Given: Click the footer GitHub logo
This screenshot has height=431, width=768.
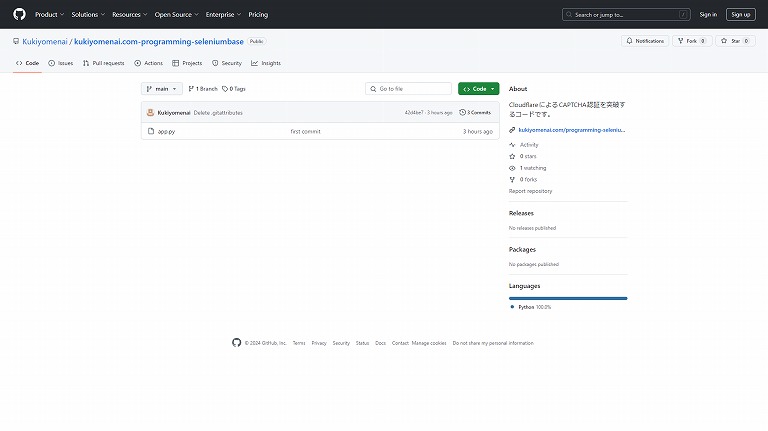Looking at the screenshot, I should [237, 343].
